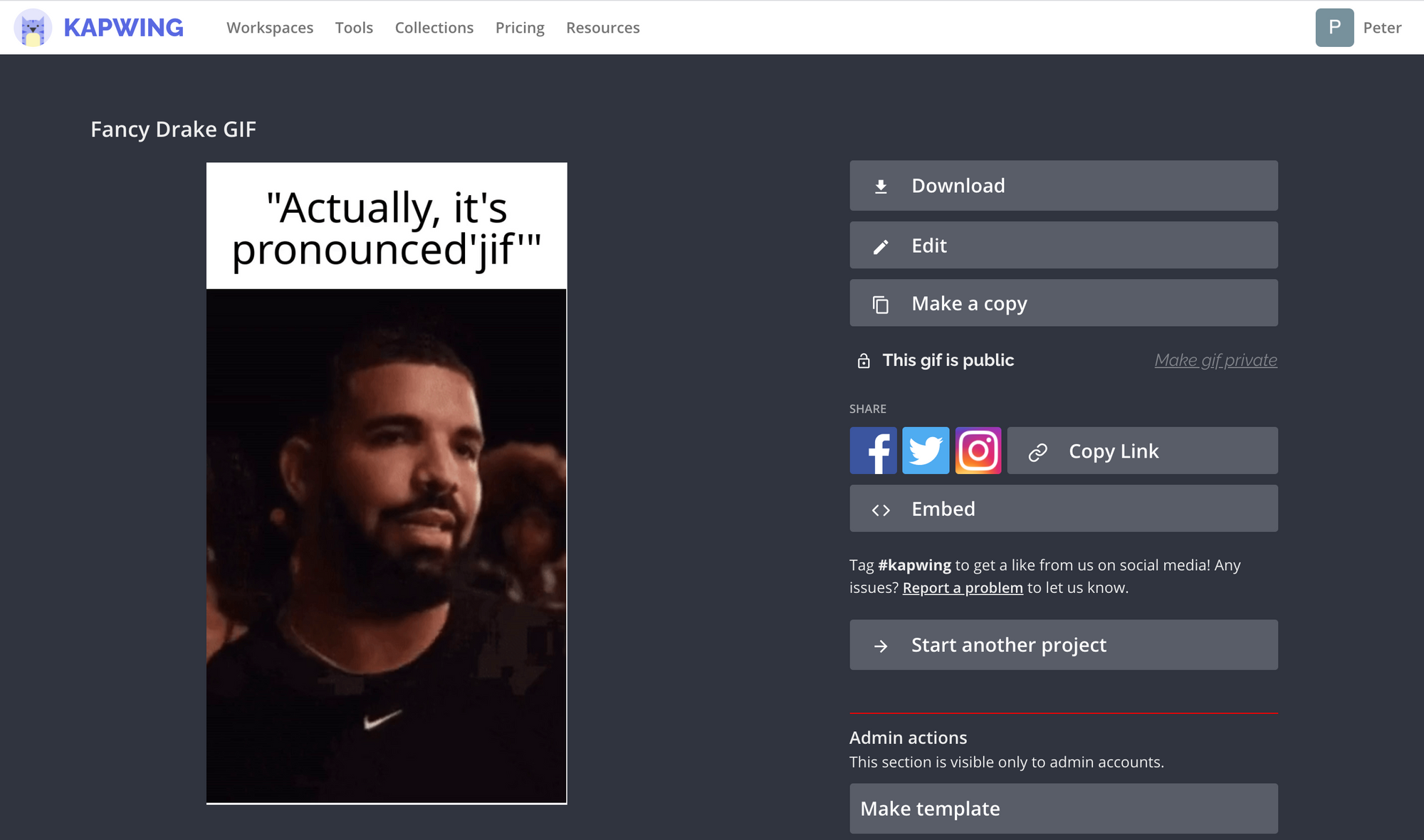Open Peter's account menu avatar
This screenshot has height=840, width=1424.
click(1334, 28)
